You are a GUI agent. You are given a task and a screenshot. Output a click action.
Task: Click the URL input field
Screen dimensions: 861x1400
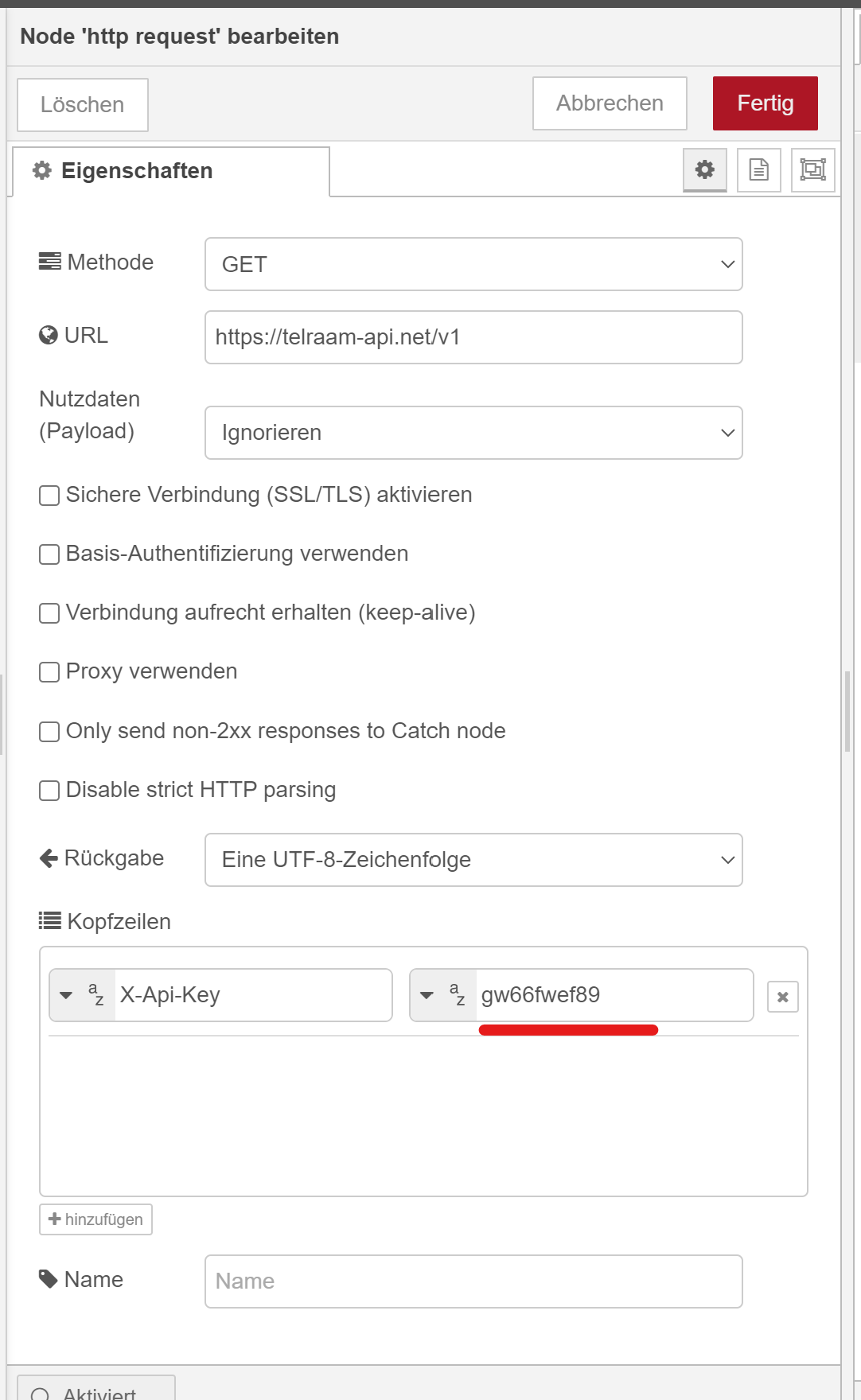(x=473, y=337)
